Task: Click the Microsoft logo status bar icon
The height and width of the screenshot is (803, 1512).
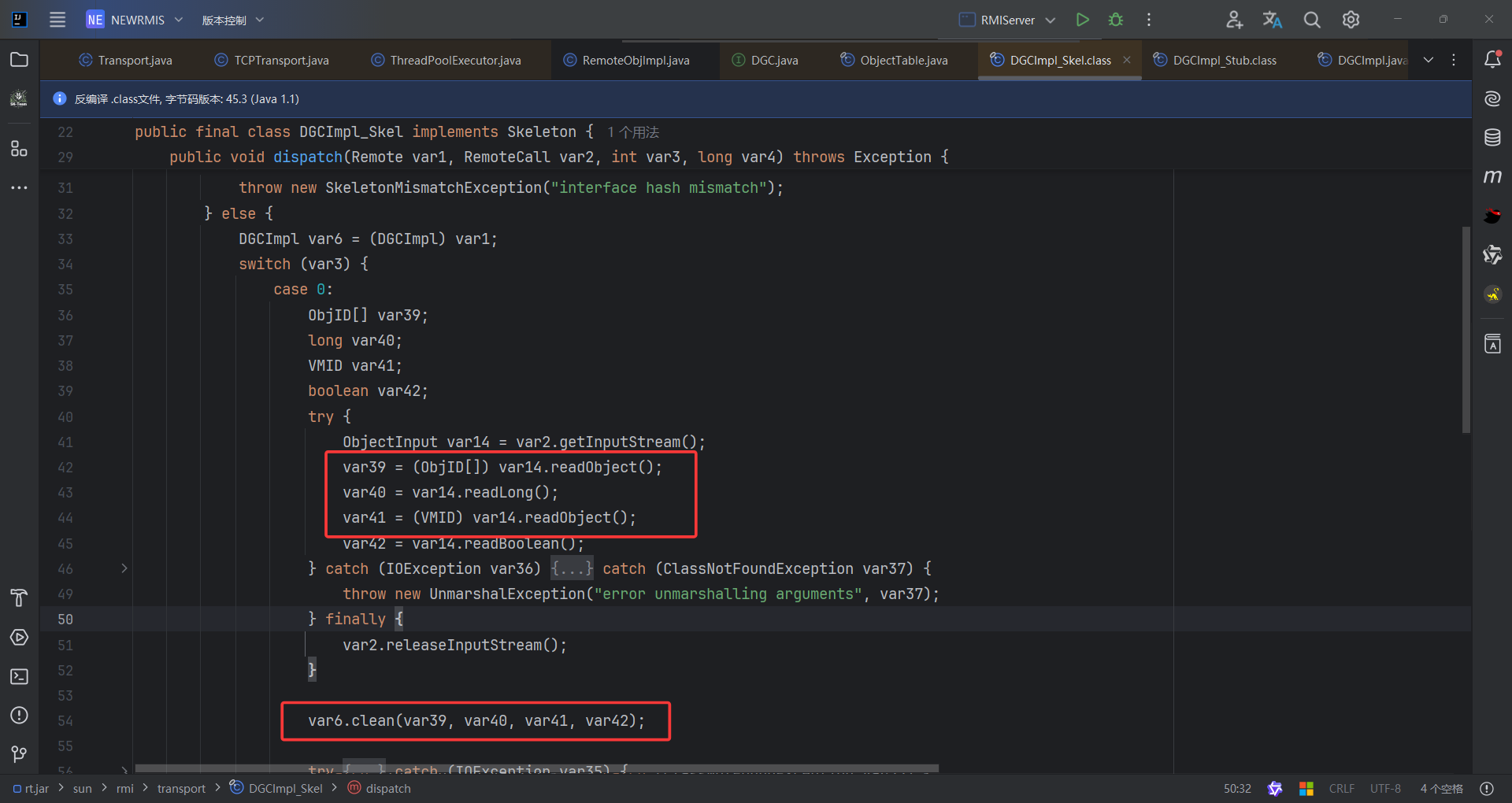Action: [1306, 788]
